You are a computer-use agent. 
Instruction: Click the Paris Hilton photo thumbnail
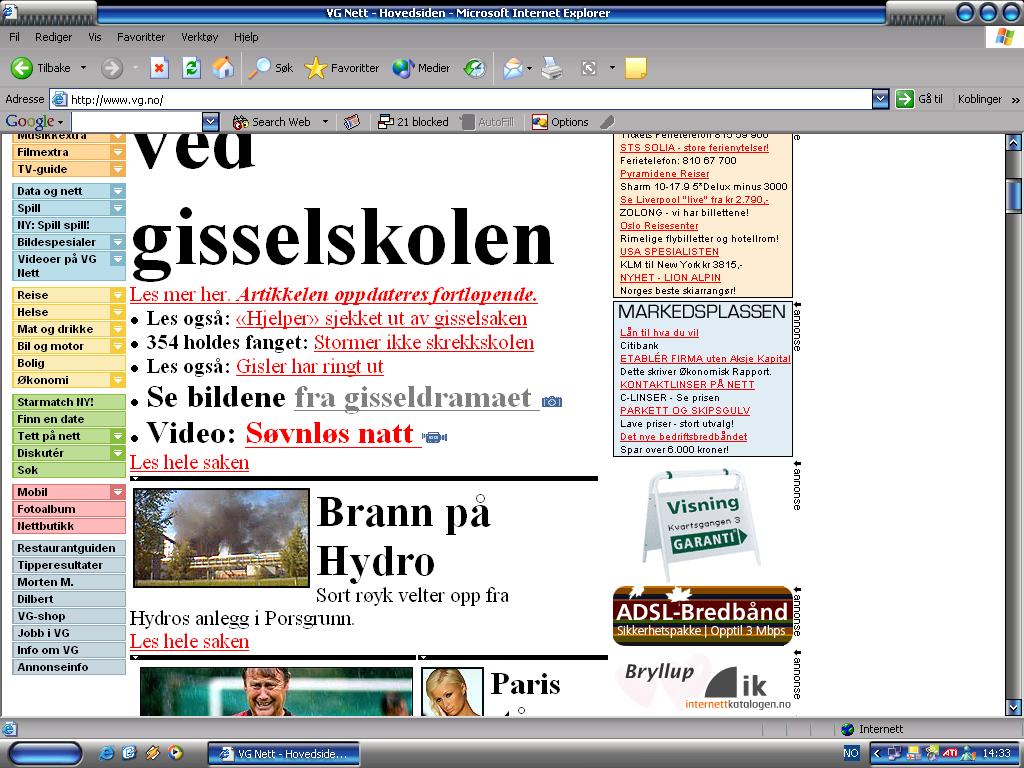[452, 692]
